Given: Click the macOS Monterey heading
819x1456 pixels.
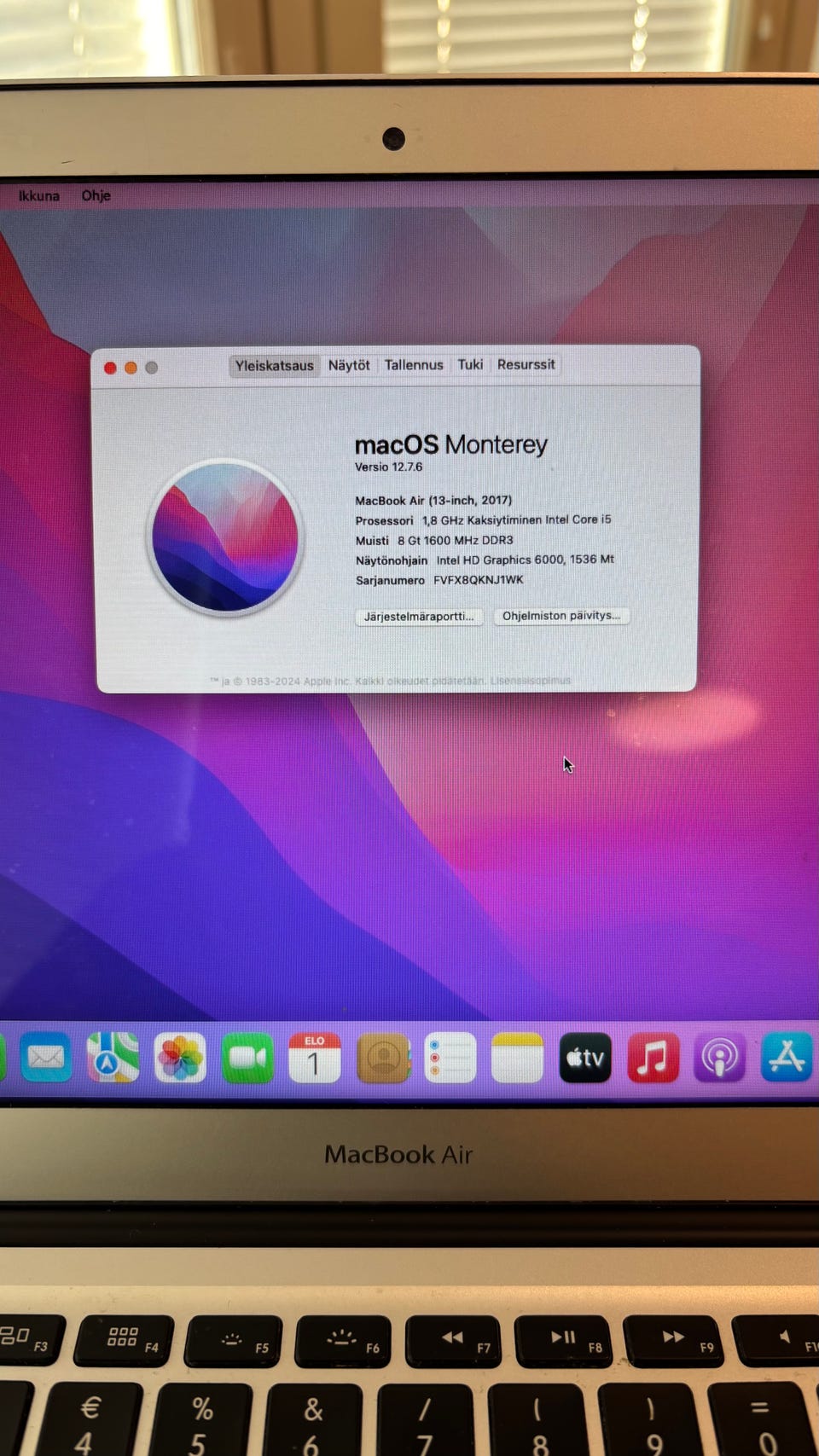Looking at the screenshot, I should click(450, 444).
